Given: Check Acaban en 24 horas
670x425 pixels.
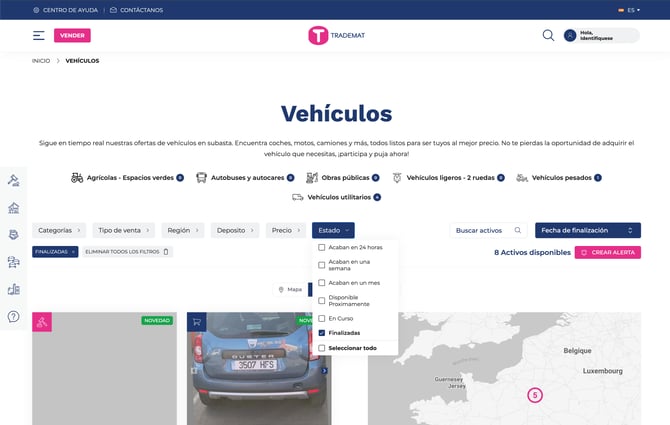Looking at the screenshot, I should [x=322, y=247].
